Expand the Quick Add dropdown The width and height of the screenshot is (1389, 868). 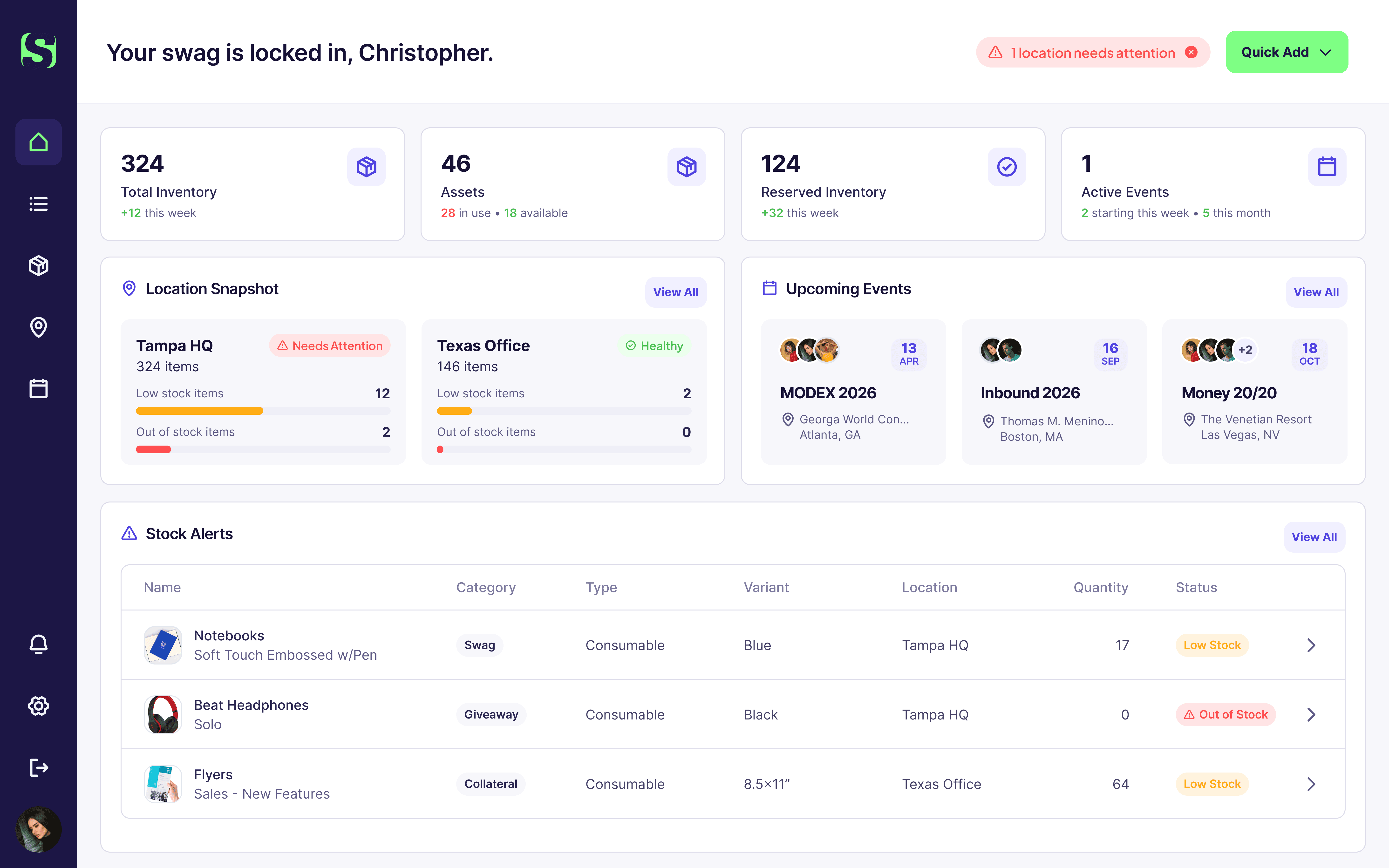pyautogui.click(x=1287, y=52)
